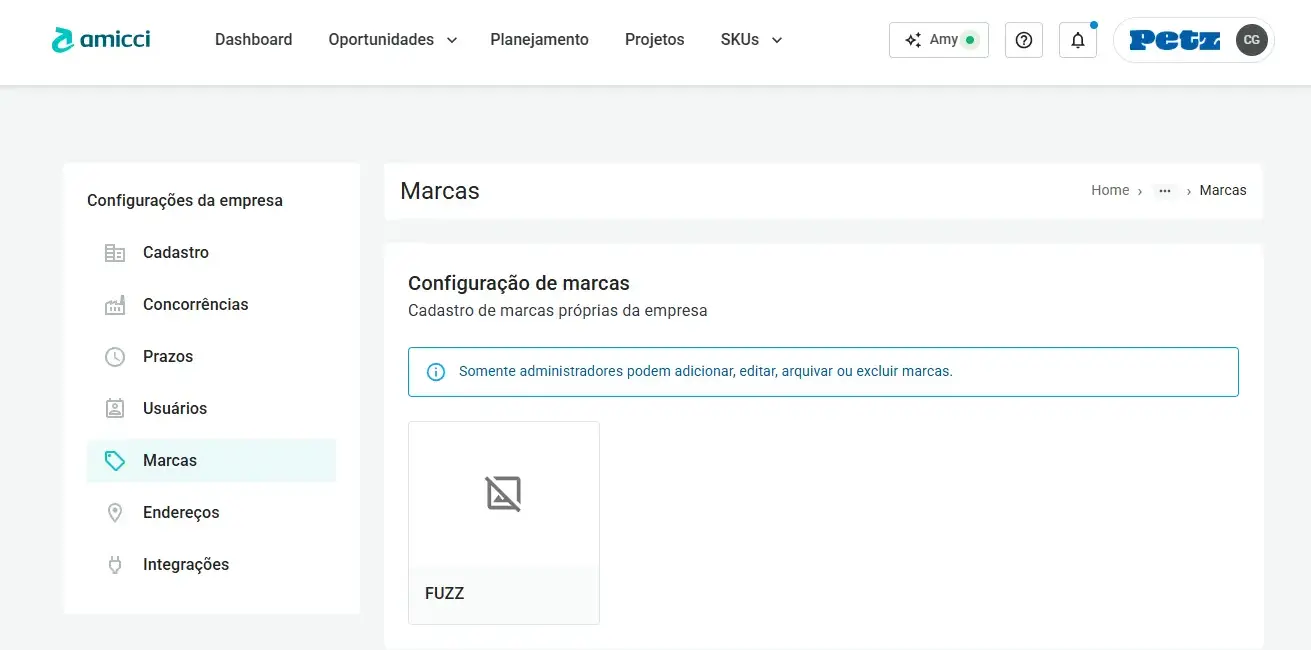1311x650 pixels.
Task: Go to the Dashboard tab
Action: pyautogui.click(x=254, y=40)
